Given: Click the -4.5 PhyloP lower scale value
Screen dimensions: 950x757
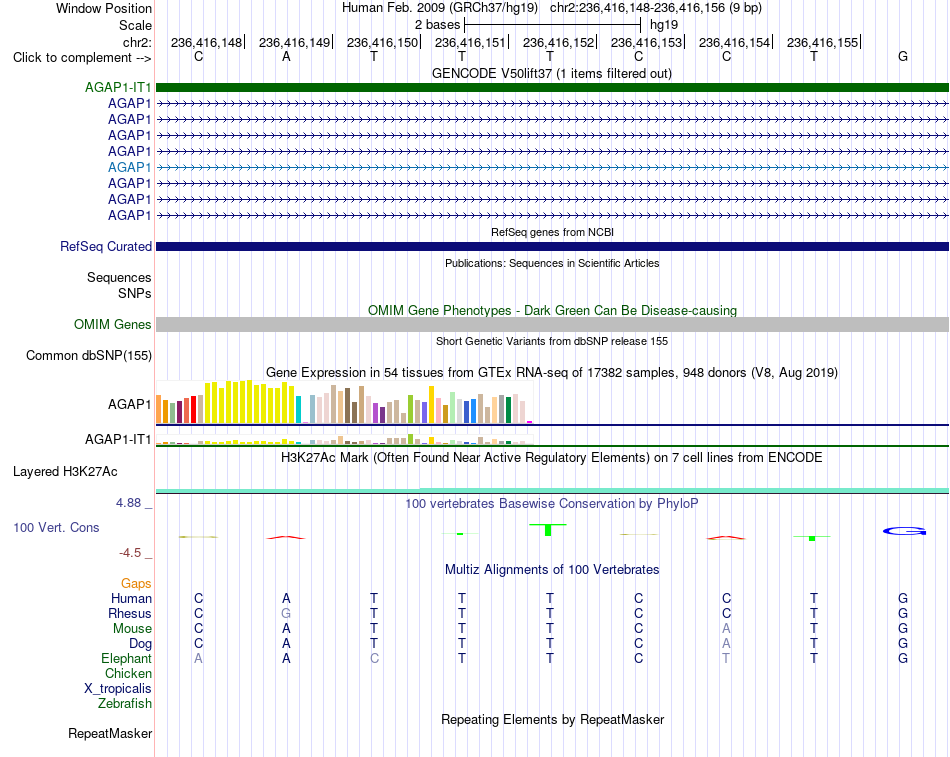Looking at the screenshot, I should [130, 553].
